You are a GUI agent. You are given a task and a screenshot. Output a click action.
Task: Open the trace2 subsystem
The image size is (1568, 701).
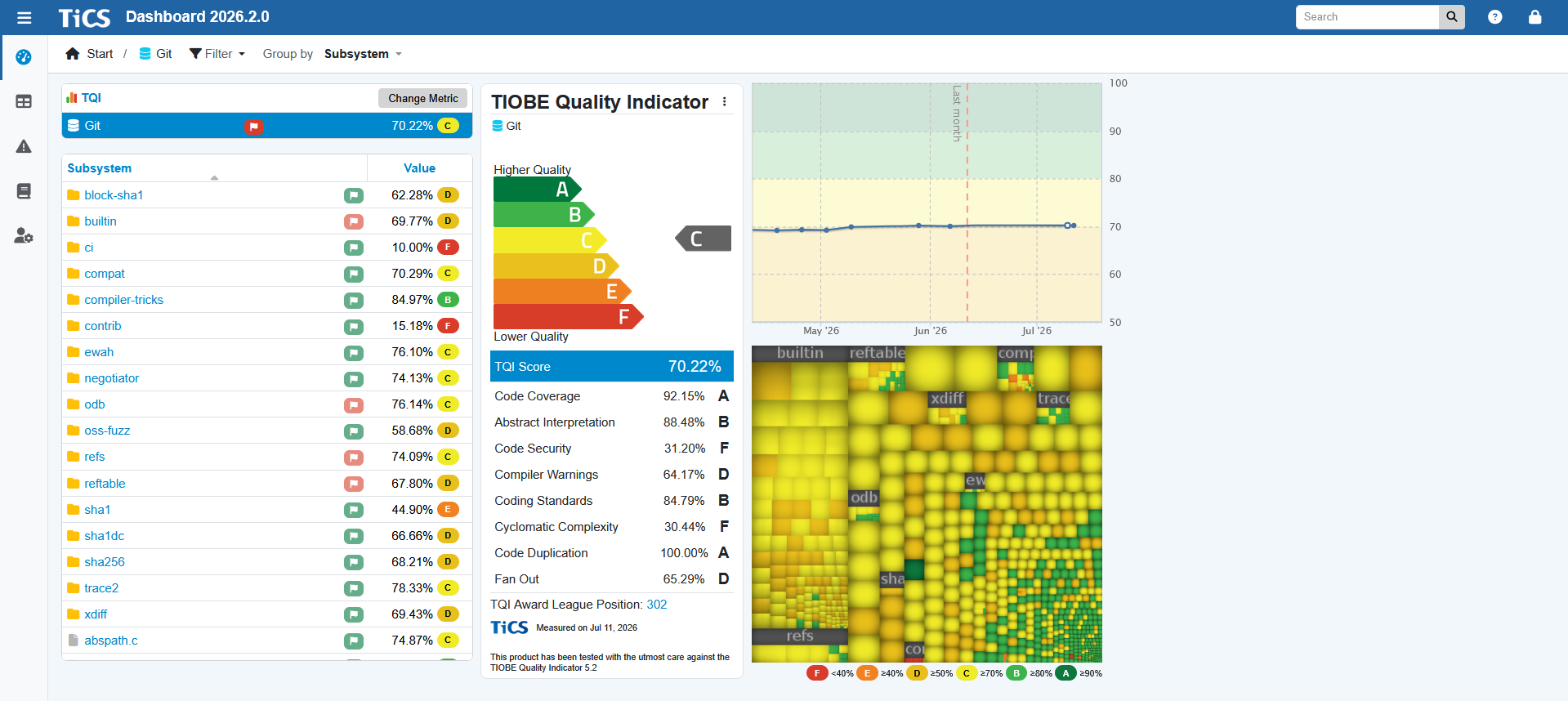point(101,588)
